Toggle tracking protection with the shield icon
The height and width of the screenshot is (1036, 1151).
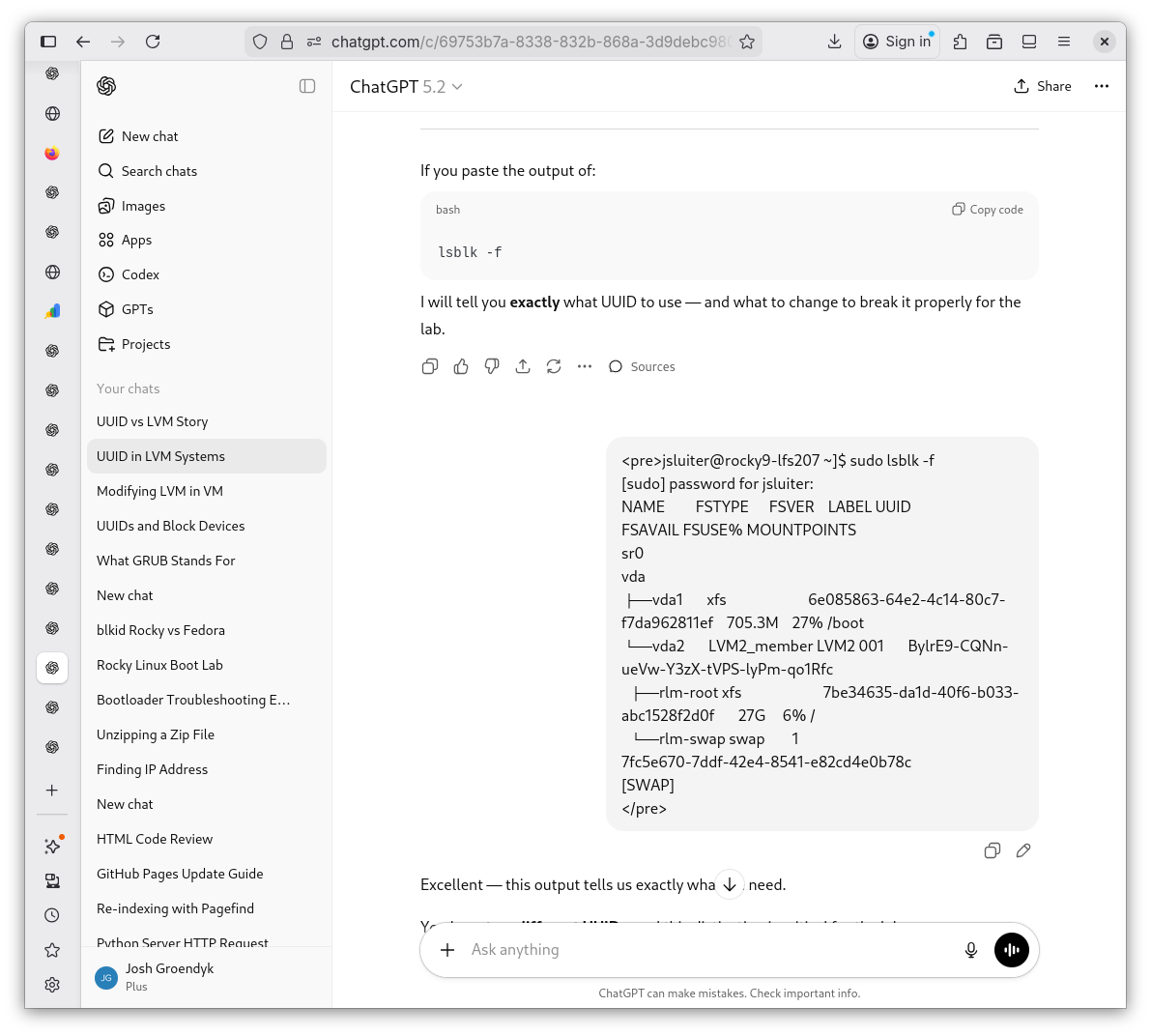pos(259,42)
